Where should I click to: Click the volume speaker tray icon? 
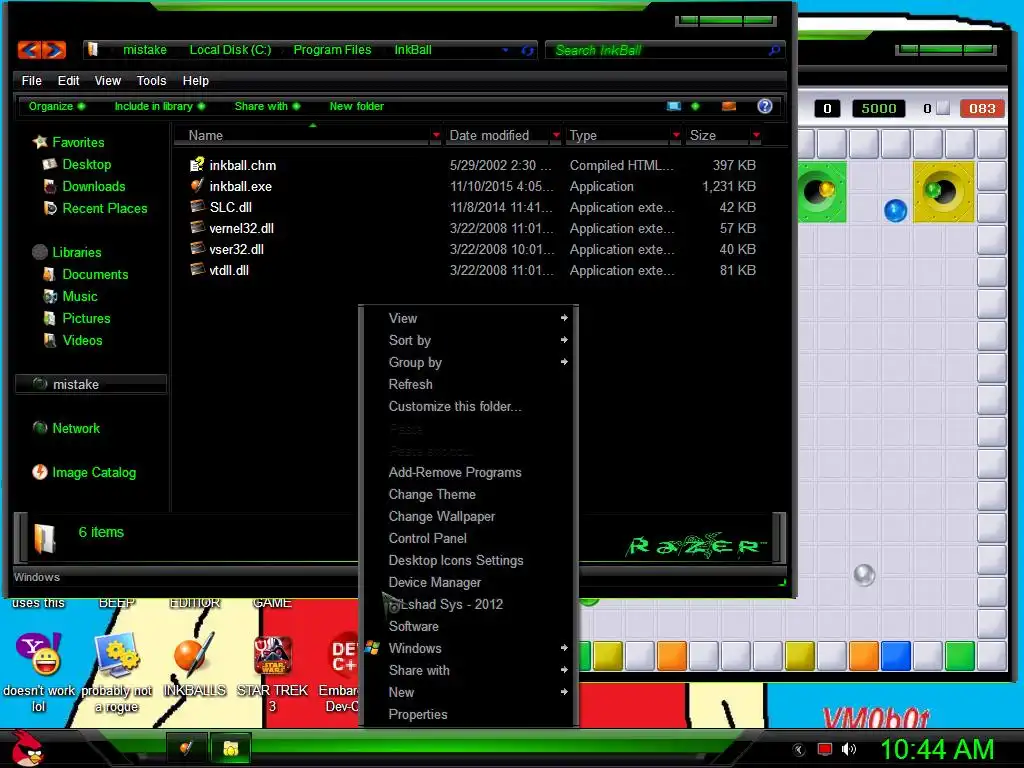(848, 749)
